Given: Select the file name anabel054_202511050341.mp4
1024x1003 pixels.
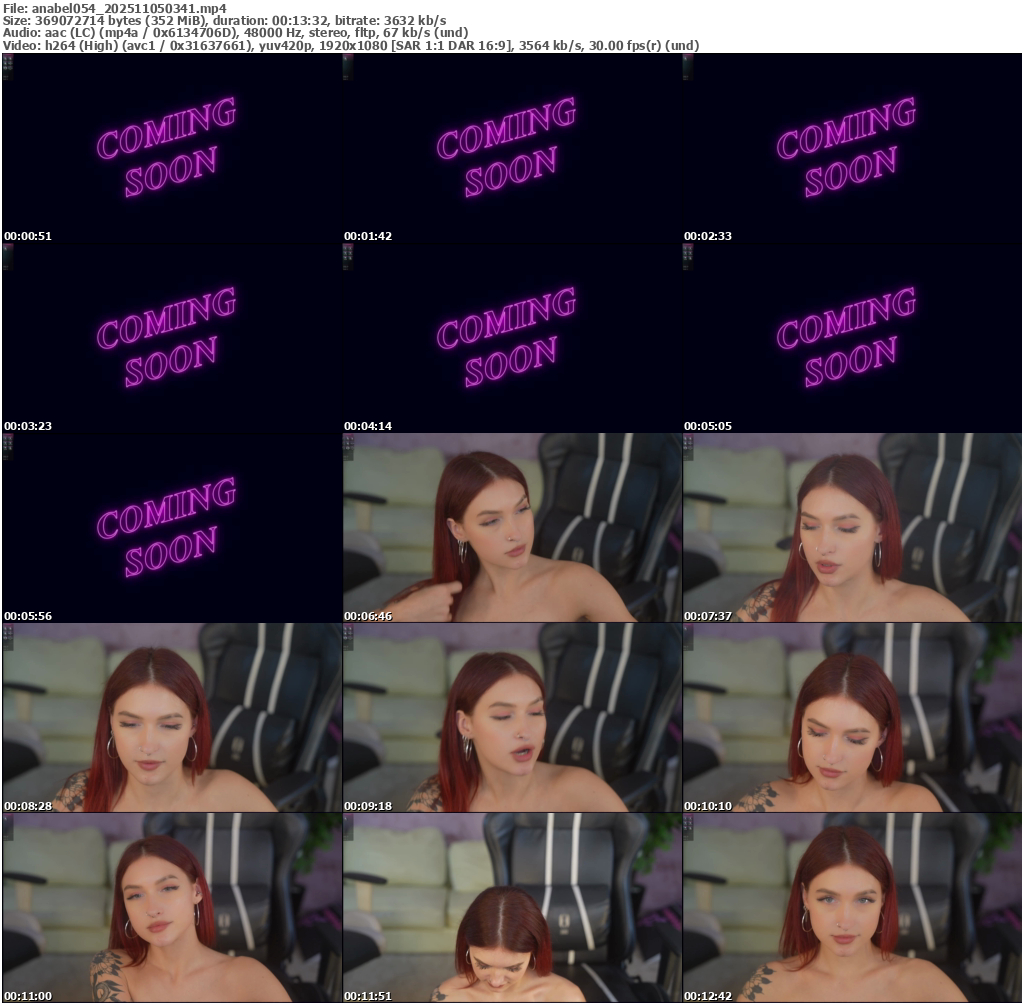Looking at the screenshot, I should [x=129, y=8].
